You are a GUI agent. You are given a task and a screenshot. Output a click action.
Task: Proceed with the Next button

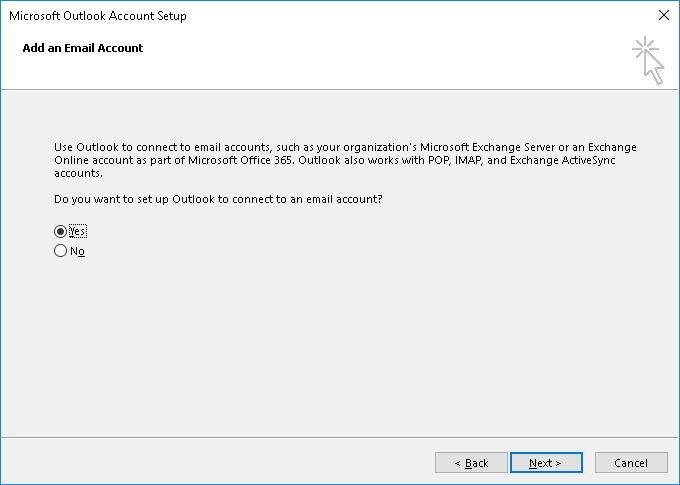[546, 463]
